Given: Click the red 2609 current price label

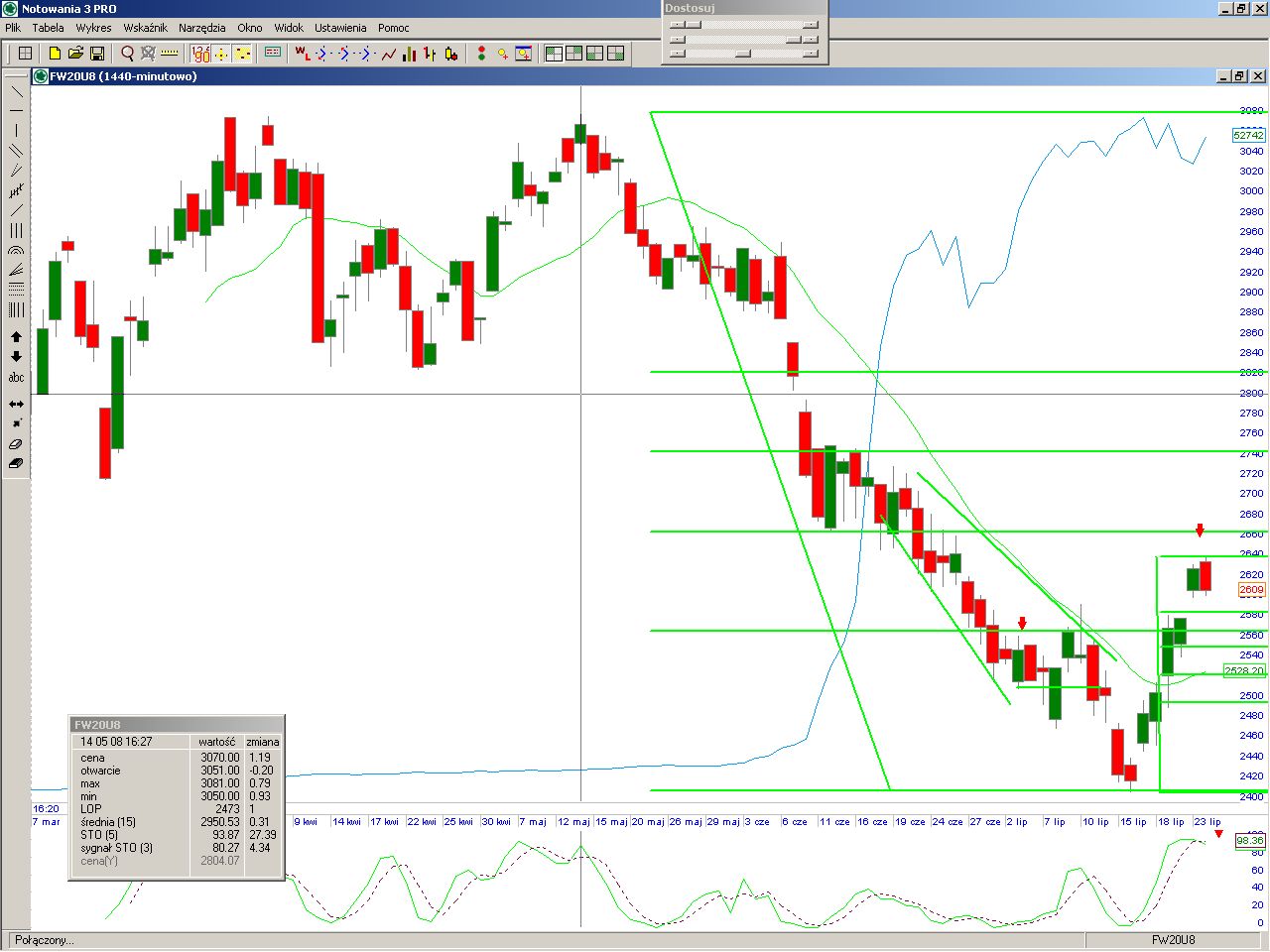Looking at the screenshot, I should coord(1252,590).
